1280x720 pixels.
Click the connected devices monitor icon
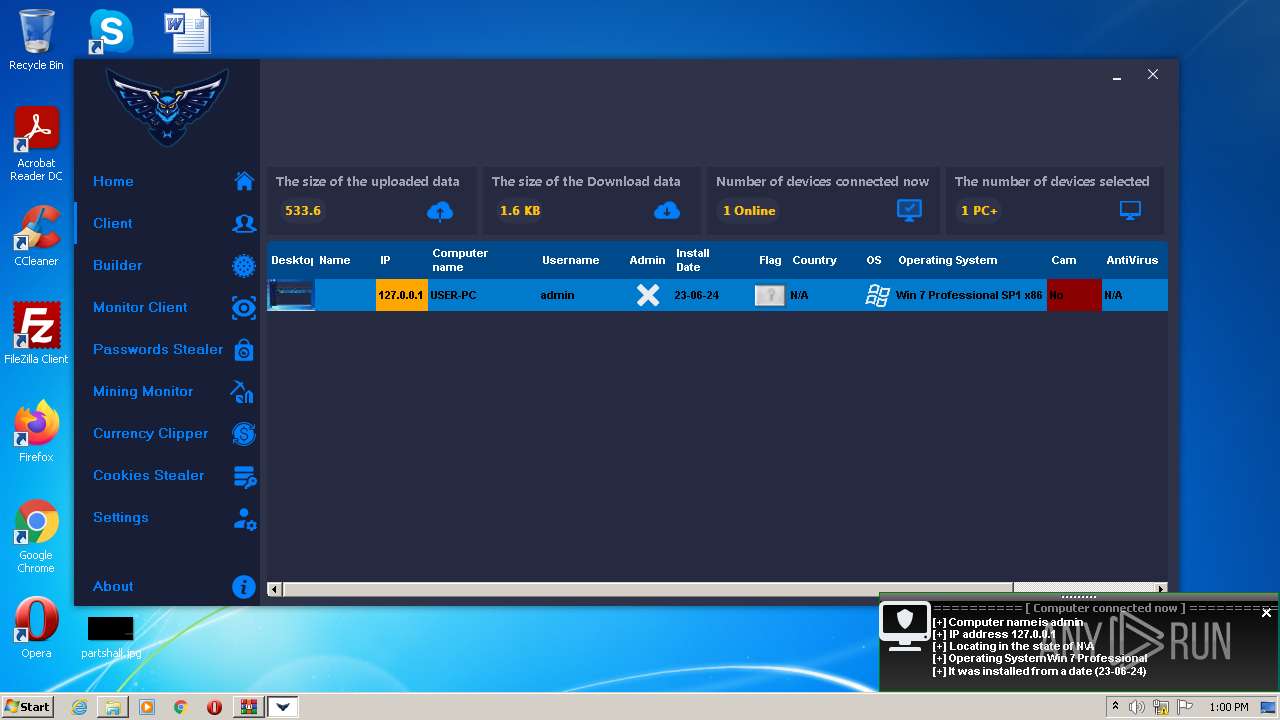pos(909,211)
